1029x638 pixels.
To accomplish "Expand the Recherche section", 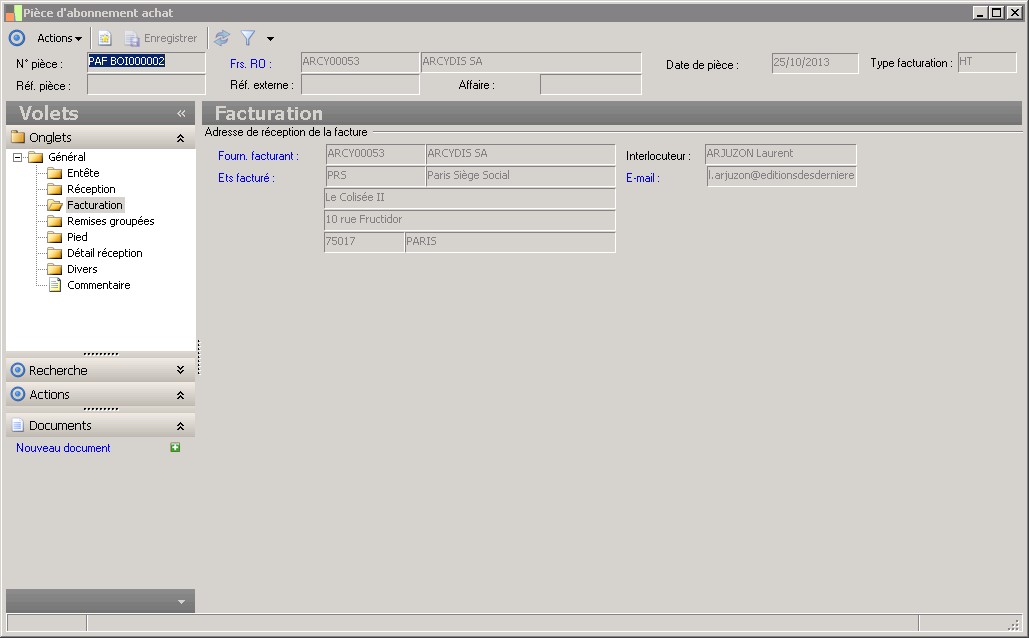I will tap(180, 370).
